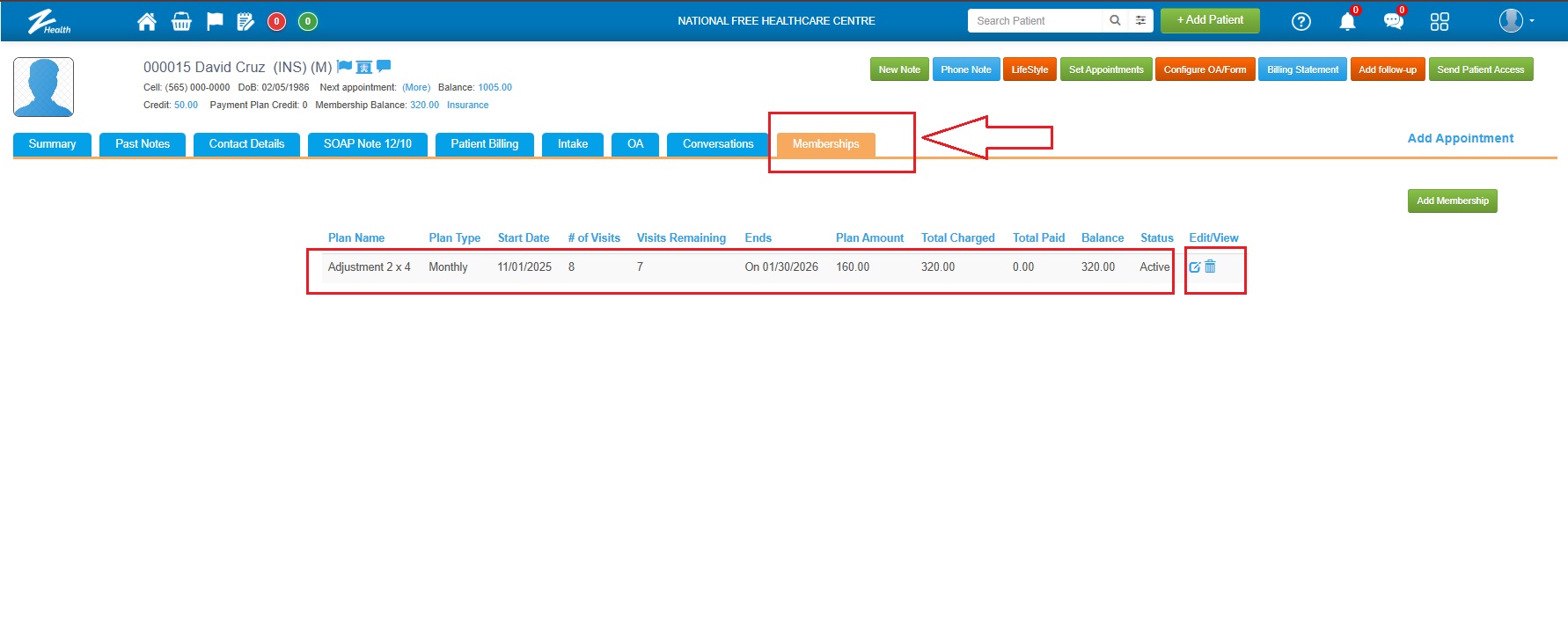1568x628 pixels.
Task: Open the help question mark icon
Action: pos(1301,21)
